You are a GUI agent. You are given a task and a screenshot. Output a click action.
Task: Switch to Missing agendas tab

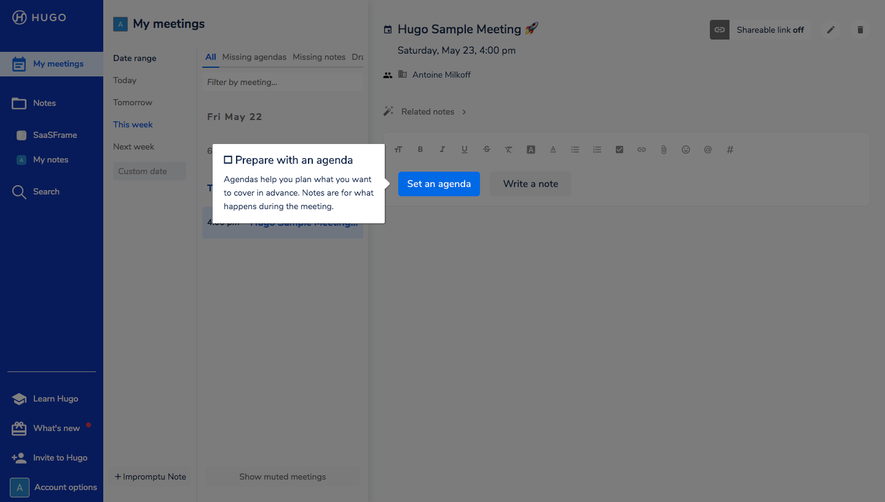tap(254, 57)
